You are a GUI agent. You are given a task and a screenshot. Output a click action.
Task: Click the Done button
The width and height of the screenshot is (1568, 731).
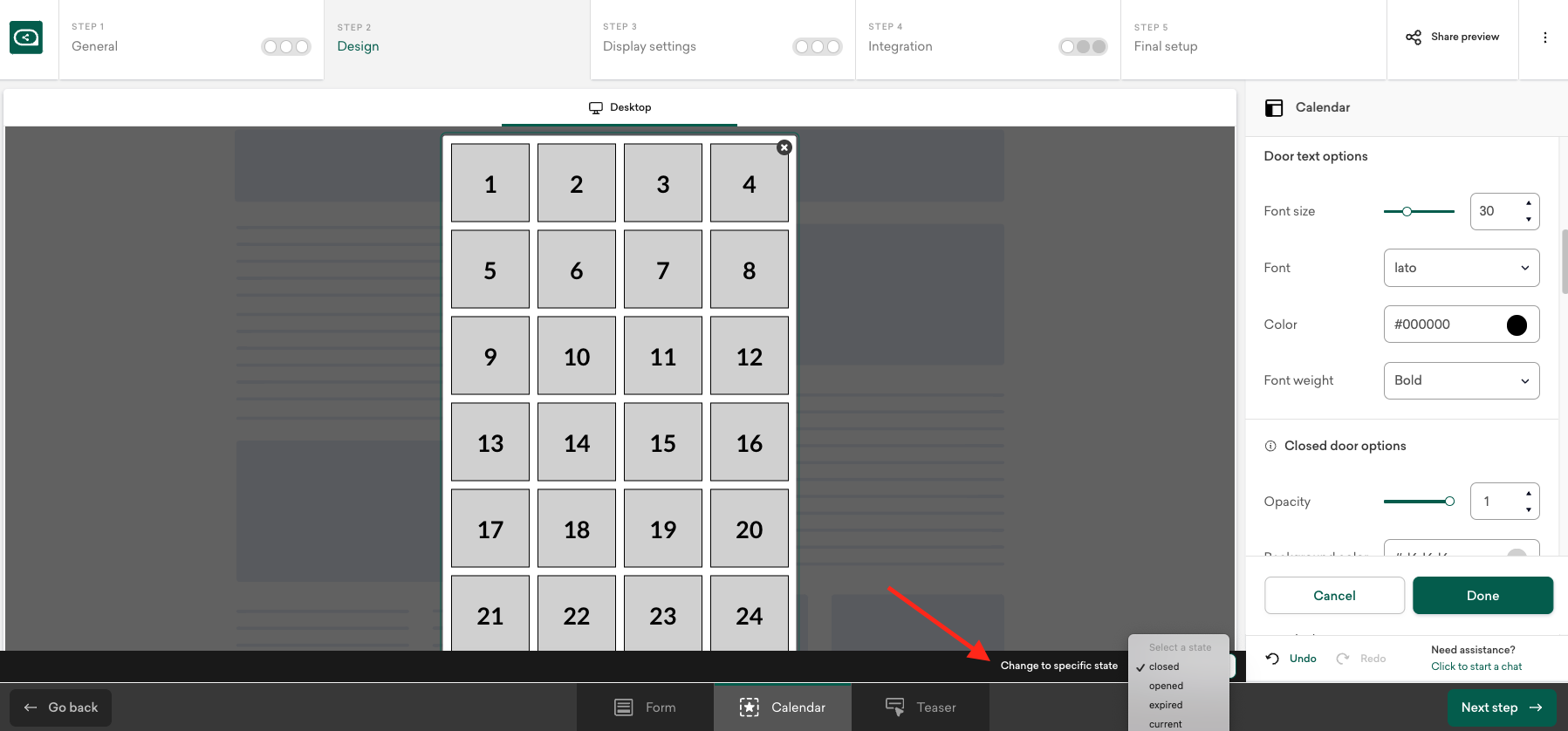pos(1482,596)
